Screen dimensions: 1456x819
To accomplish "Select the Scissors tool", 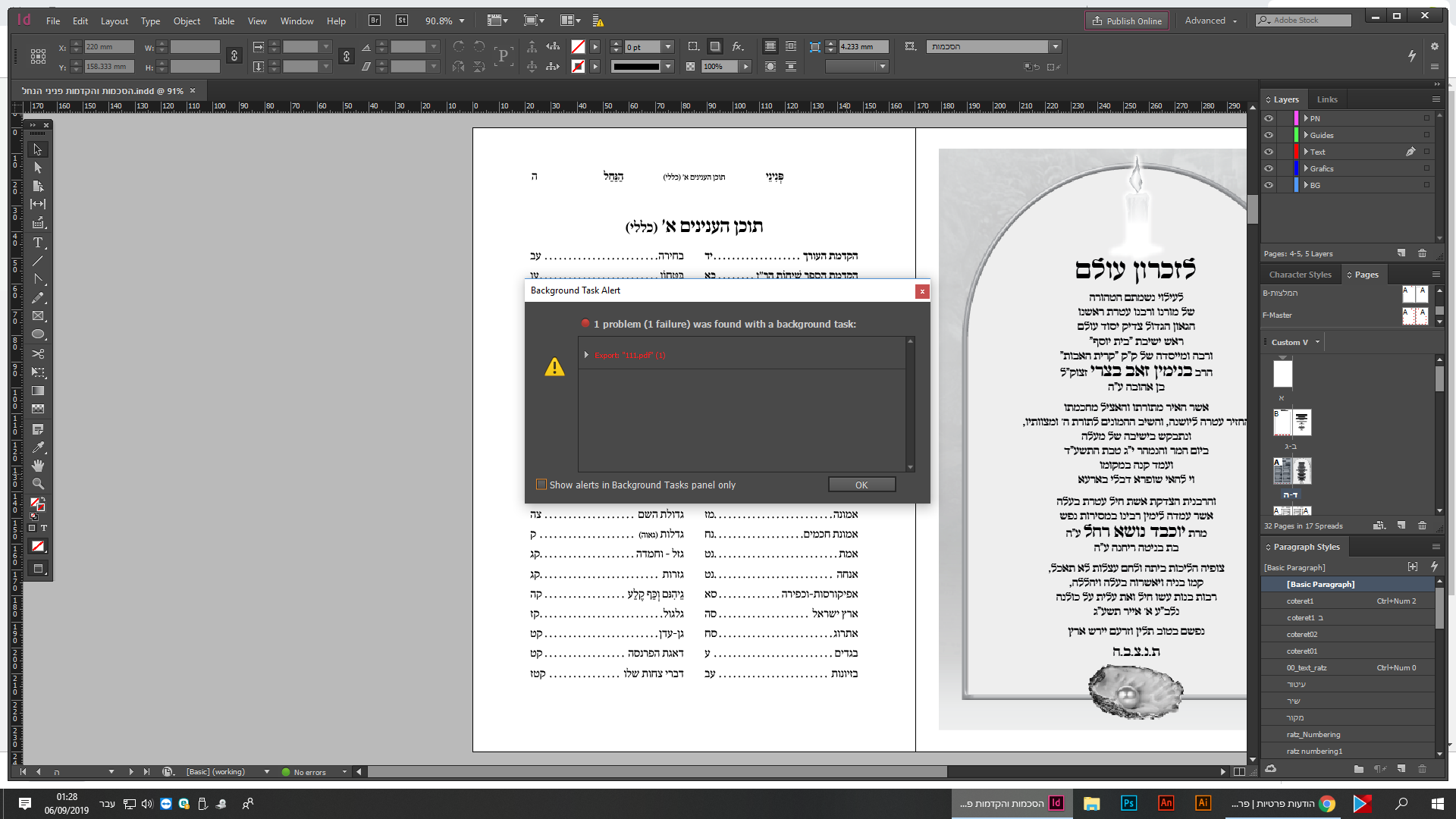I will click(38, 353).
